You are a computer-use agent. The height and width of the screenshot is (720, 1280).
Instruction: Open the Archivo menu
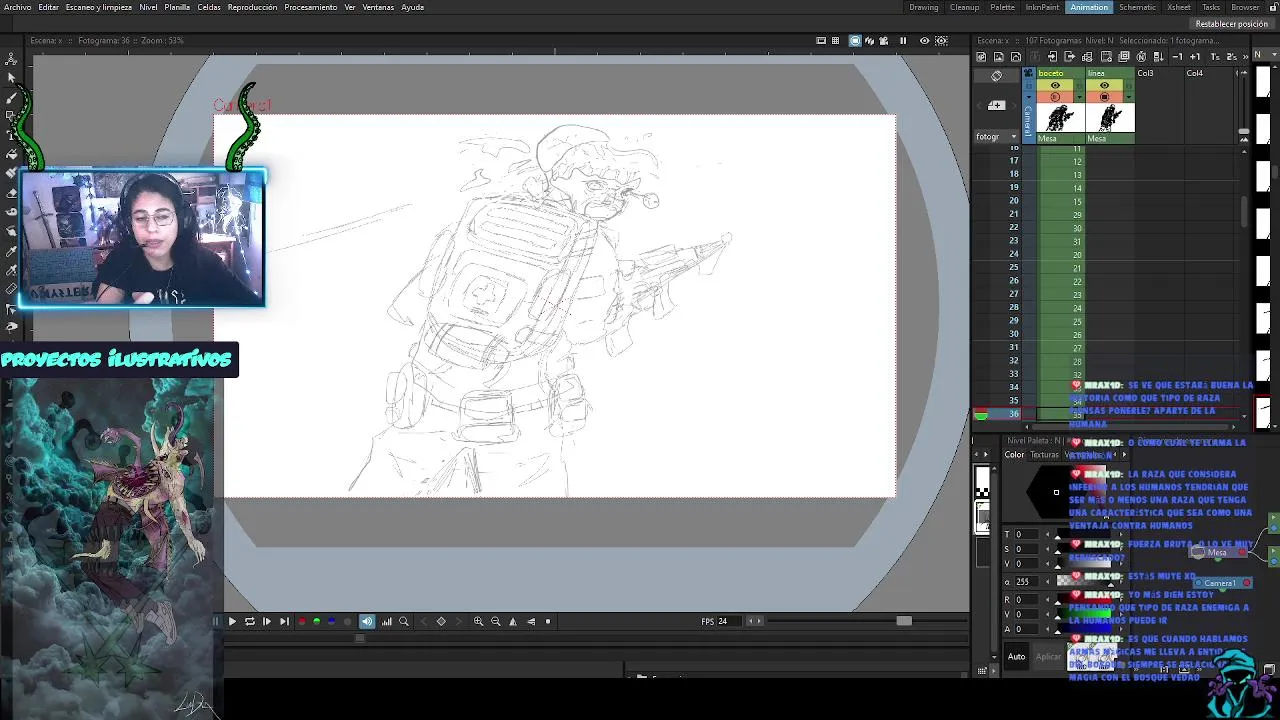(x=17, y=7)
